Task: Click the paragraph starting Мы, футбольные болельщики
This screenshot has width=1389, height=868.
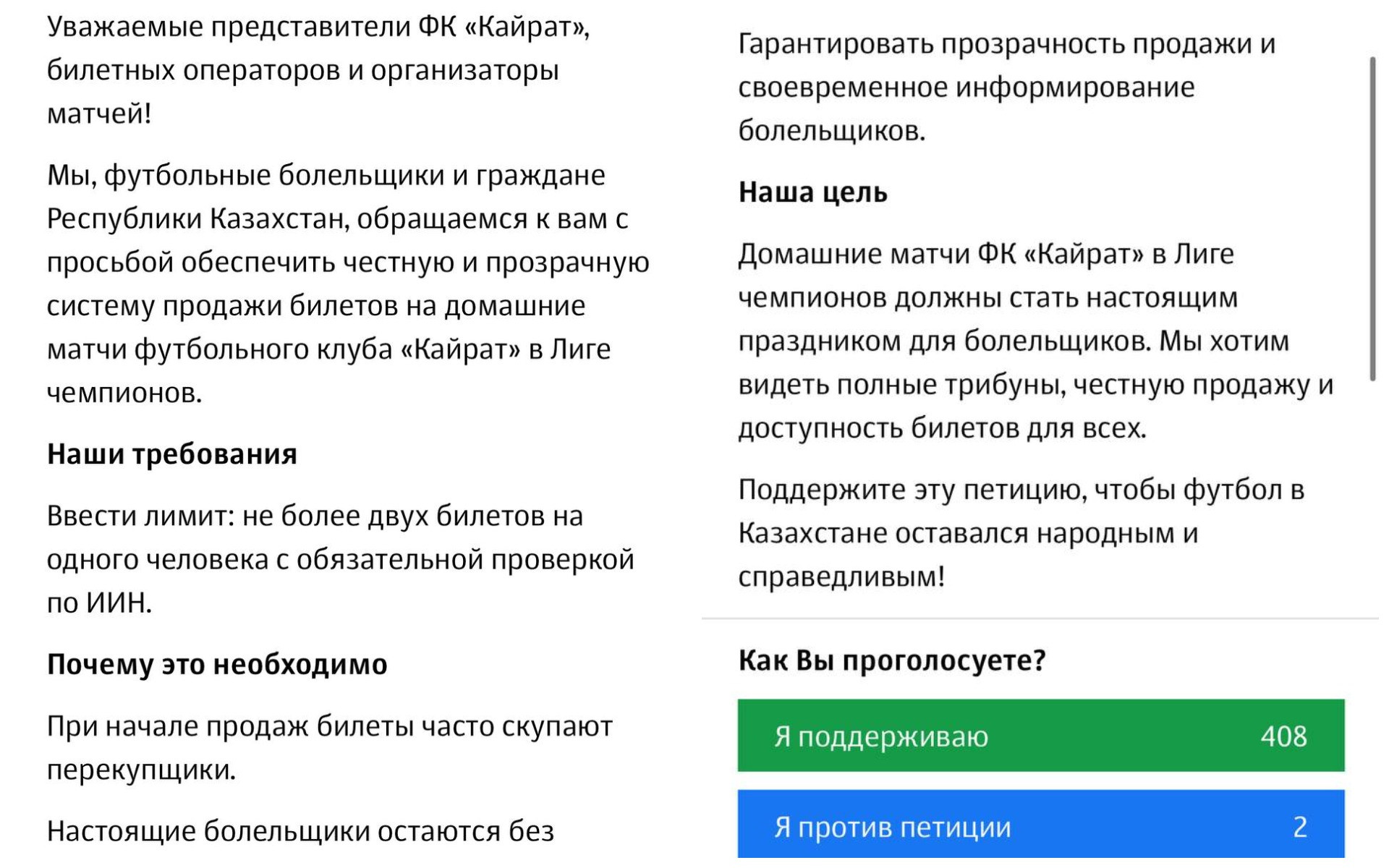Action: click(x=348, y=284)
